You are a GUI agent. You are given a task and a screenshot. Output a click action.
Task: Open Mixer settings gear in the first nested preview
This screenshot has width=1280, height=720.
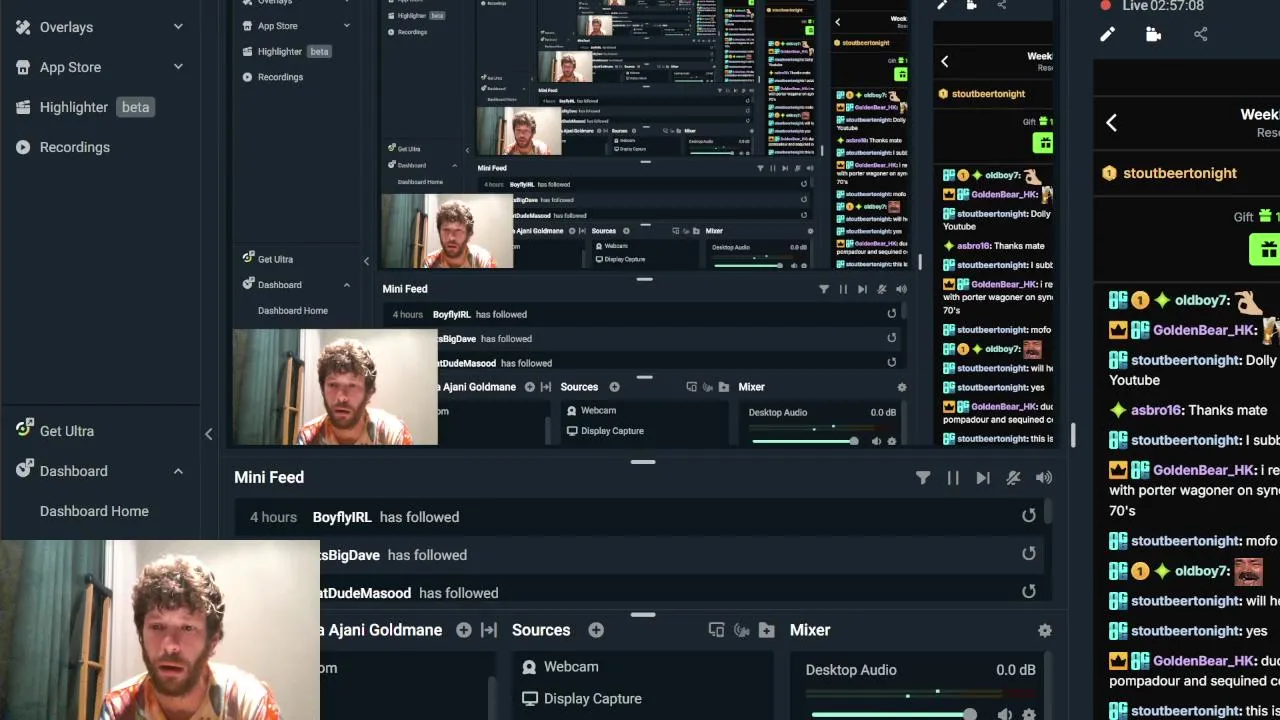[902, 387]
